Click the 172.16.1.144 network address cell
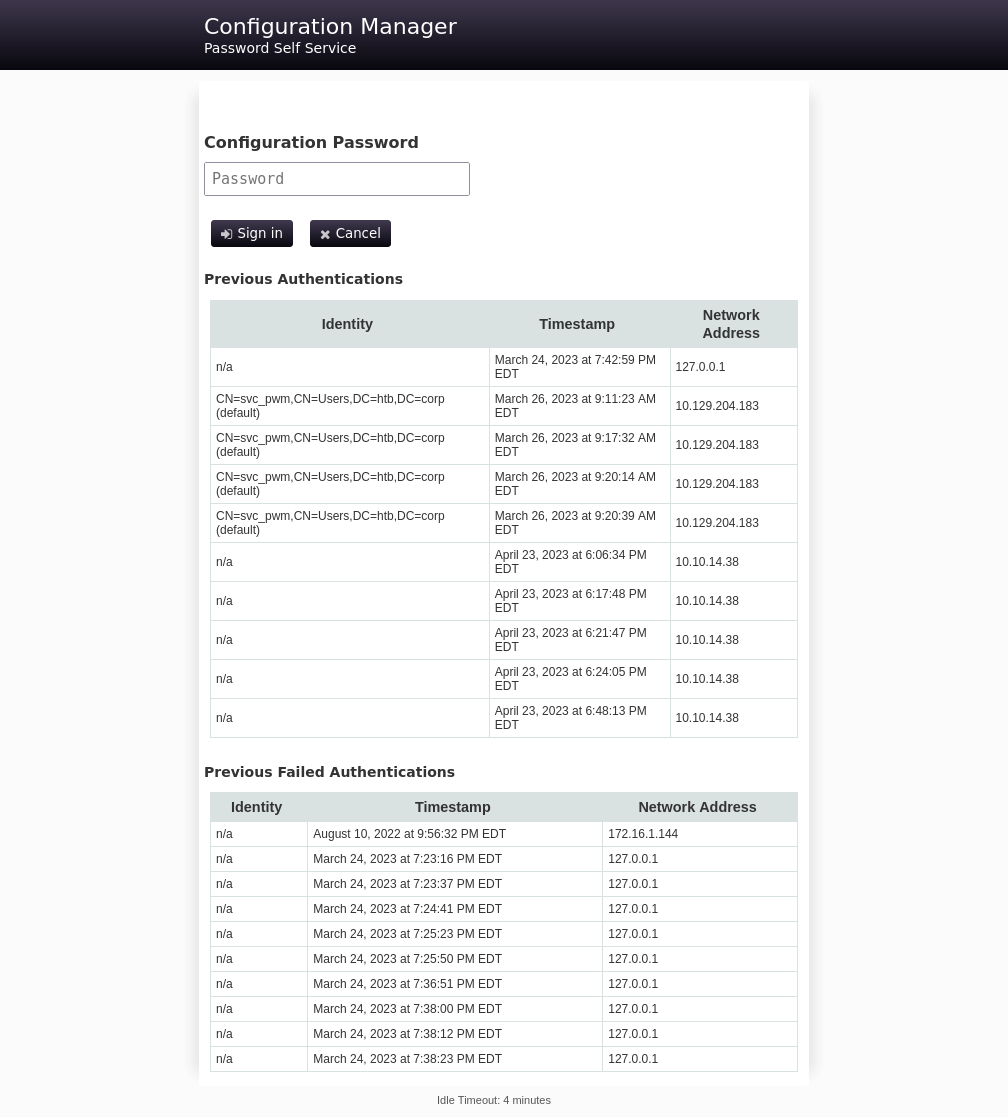Screen dimensions: 1008x1117 coord(643,834)
